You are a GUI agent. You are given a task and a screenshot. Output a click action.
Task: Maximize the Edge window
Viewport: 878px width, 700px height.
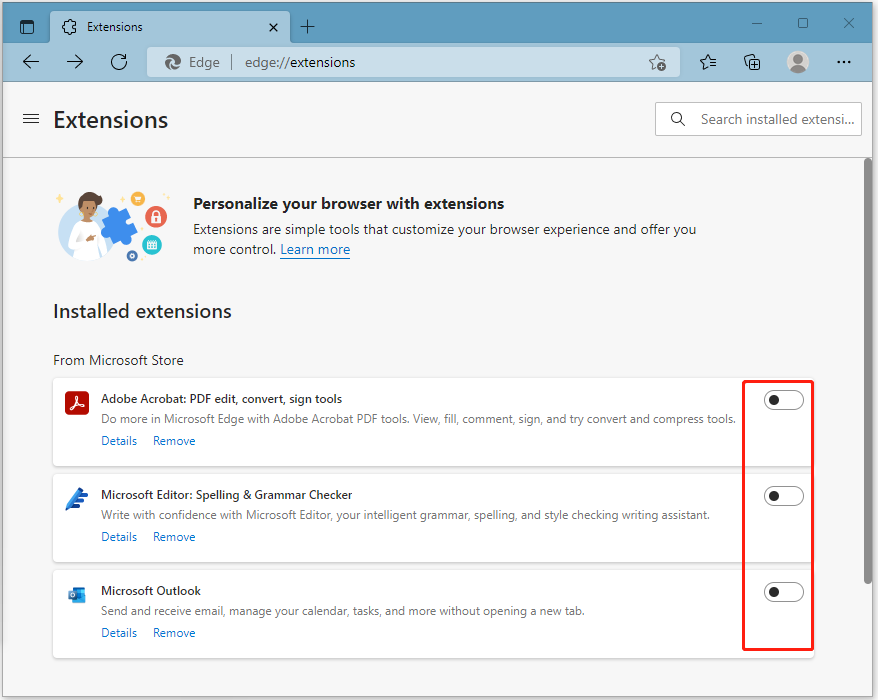tap(802, 24)
